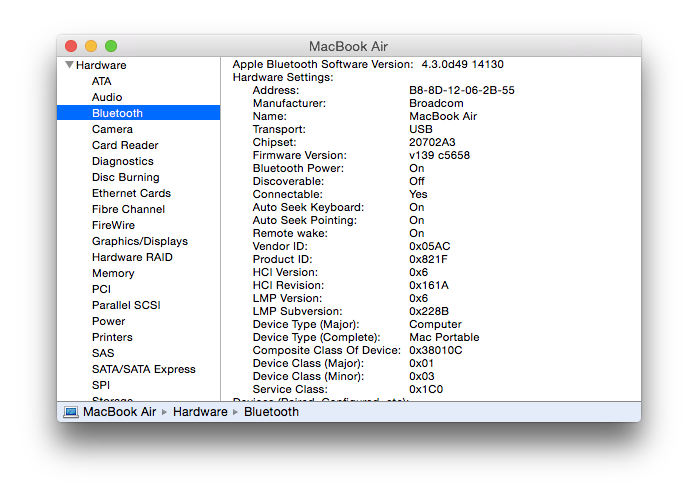Screen dimensions: 698x501
Task: Minimize window with yellow button
Action: point(91,46)
